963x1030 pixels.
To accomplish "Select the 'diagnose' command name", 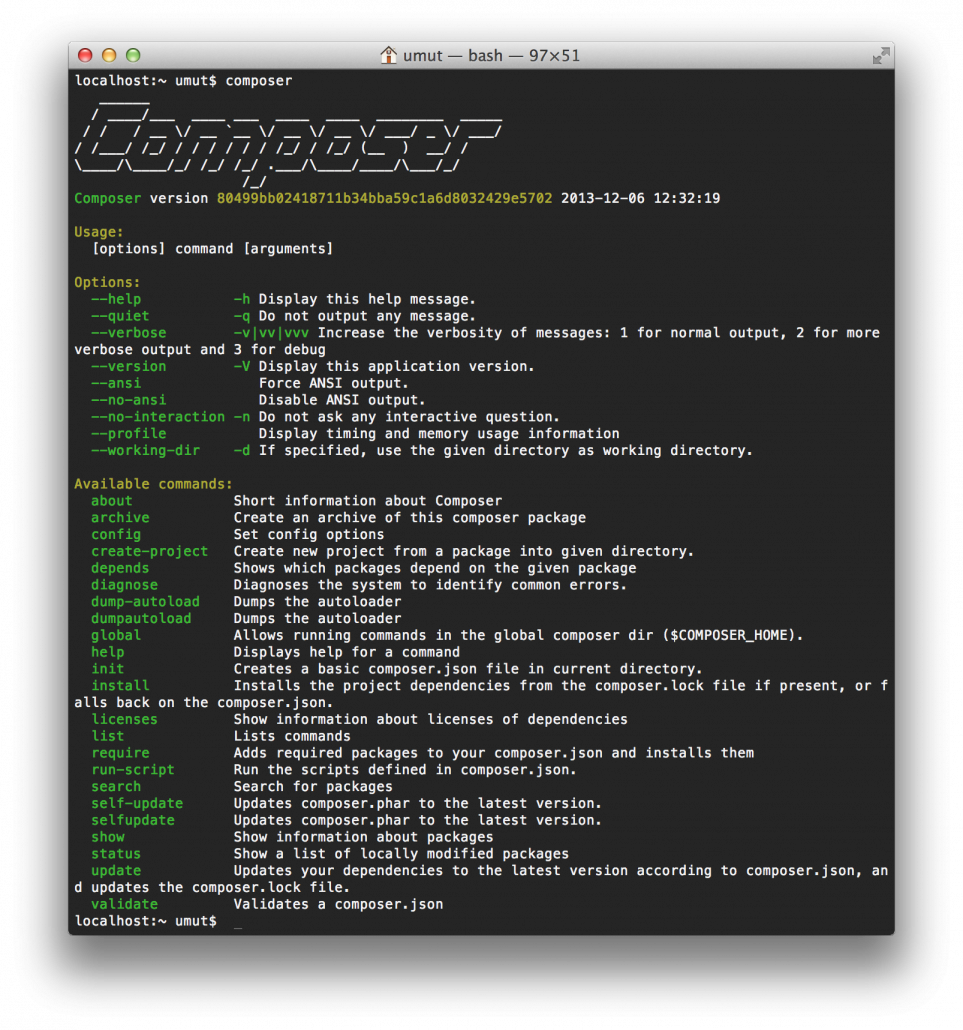I will (x=124, y=585).
